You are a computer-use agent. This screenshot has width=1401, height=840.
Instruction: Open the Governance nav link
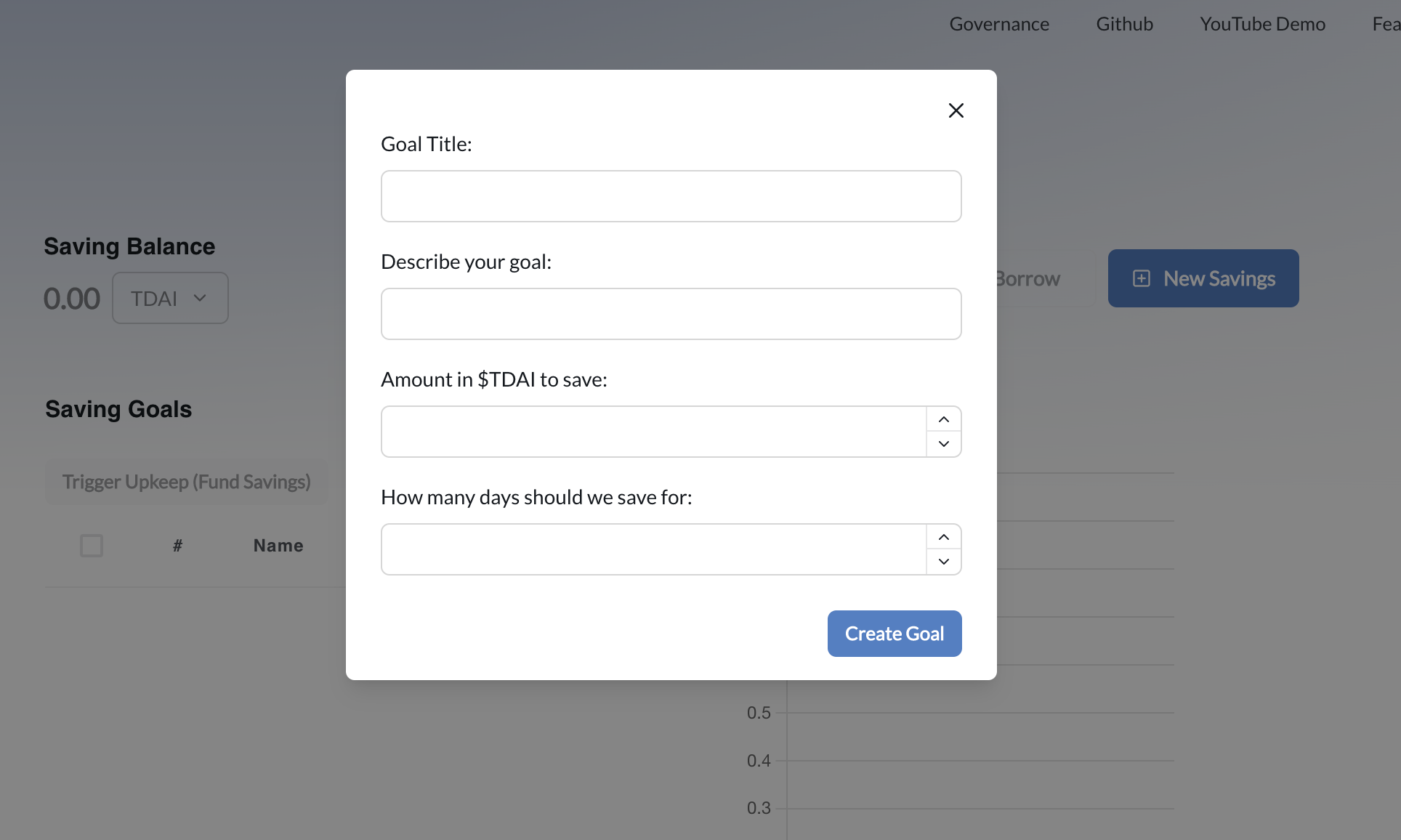point(999,24)
